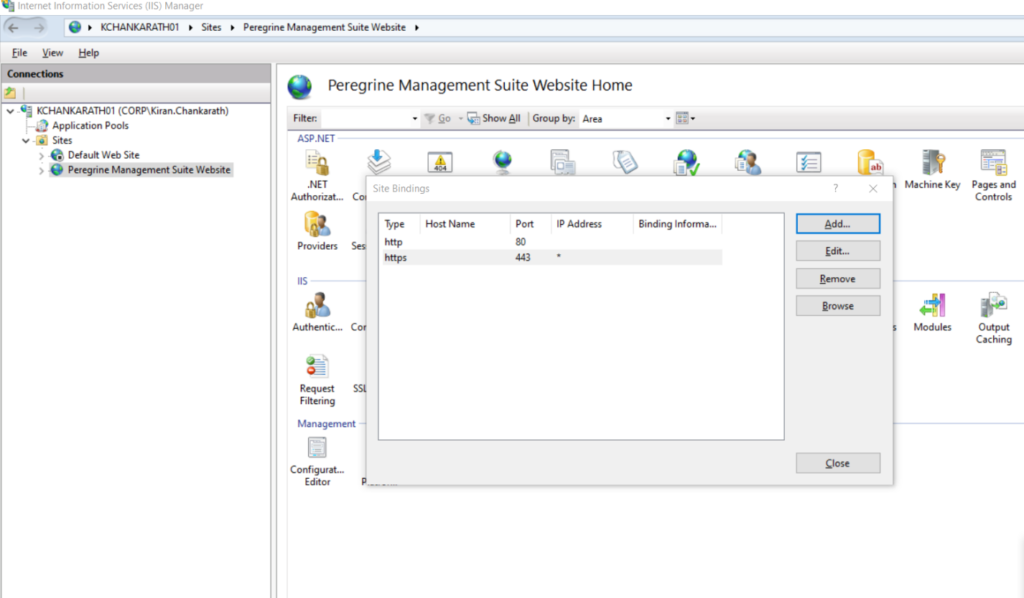Expand the Default Web Site node

coord(41,155)
